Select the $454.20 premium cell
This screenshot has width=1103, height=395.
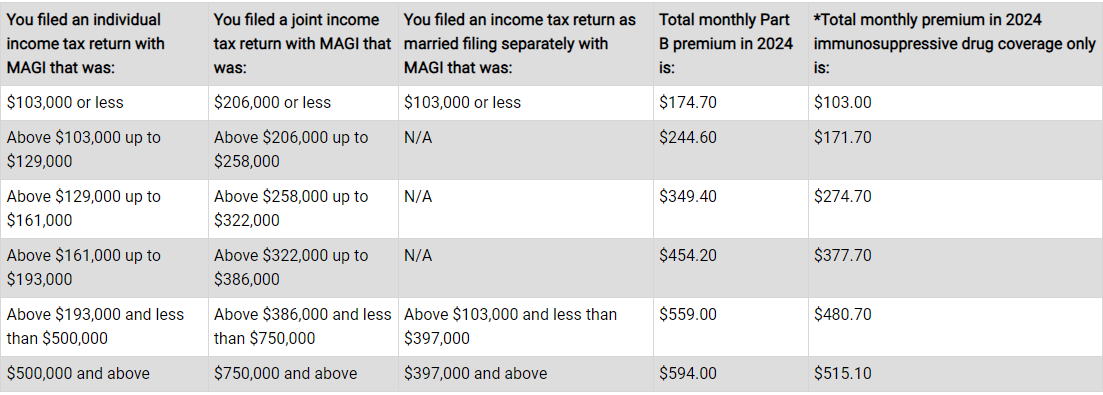tap(730, 267)
